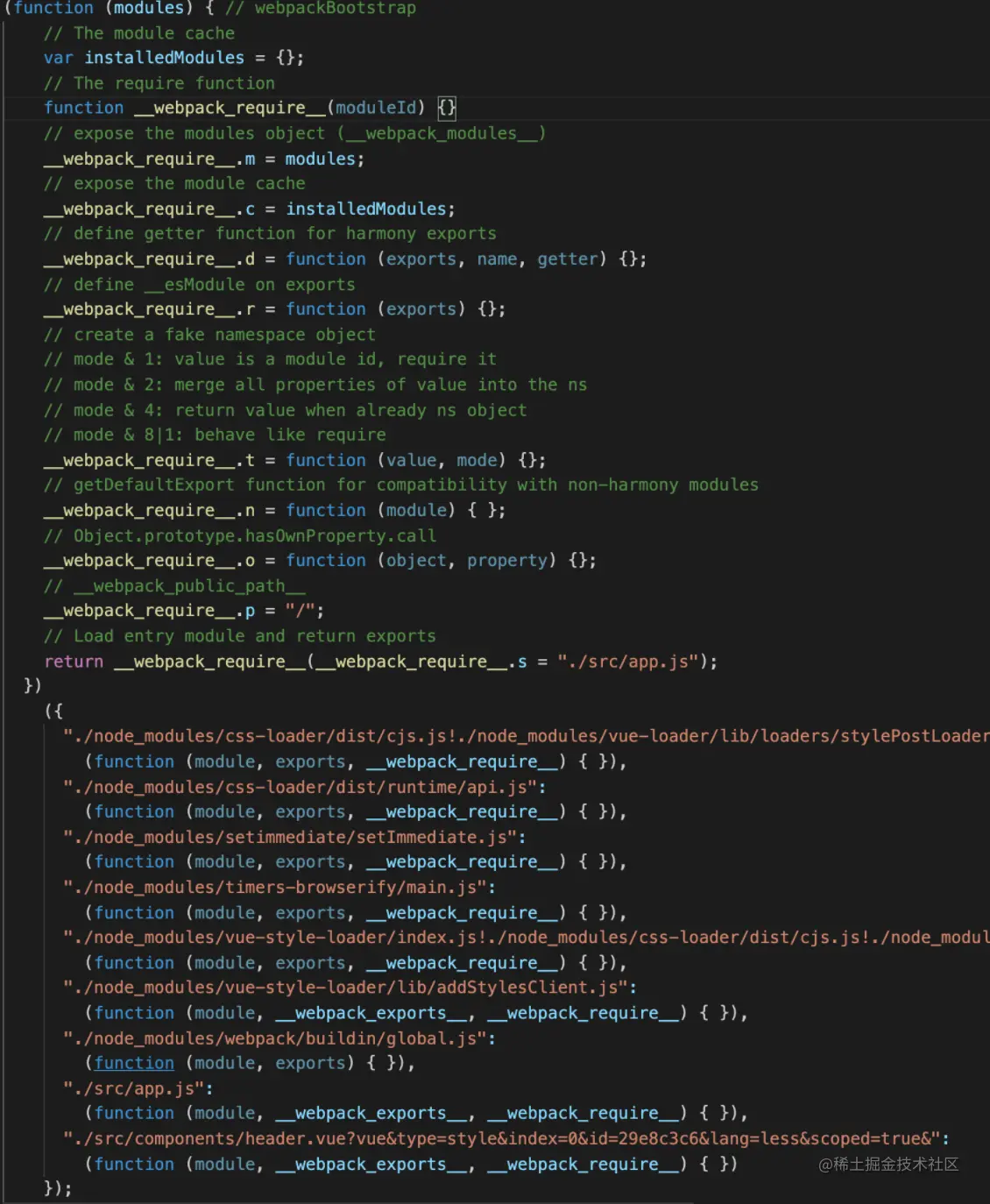Click the text 'var installedModules = {};'
Image resolution: width=990 pixels, height=1204 pixels.
tap(173, 58)
